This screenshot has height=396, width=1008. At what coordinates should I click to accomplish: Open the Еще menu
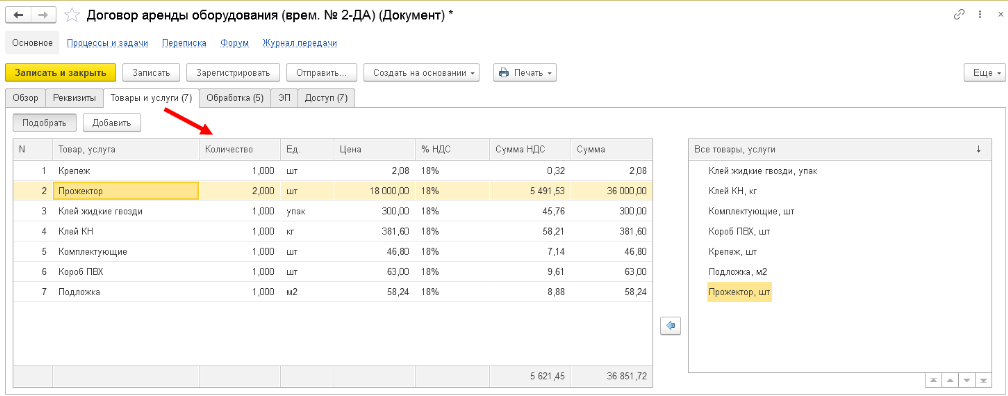[983, 73]
